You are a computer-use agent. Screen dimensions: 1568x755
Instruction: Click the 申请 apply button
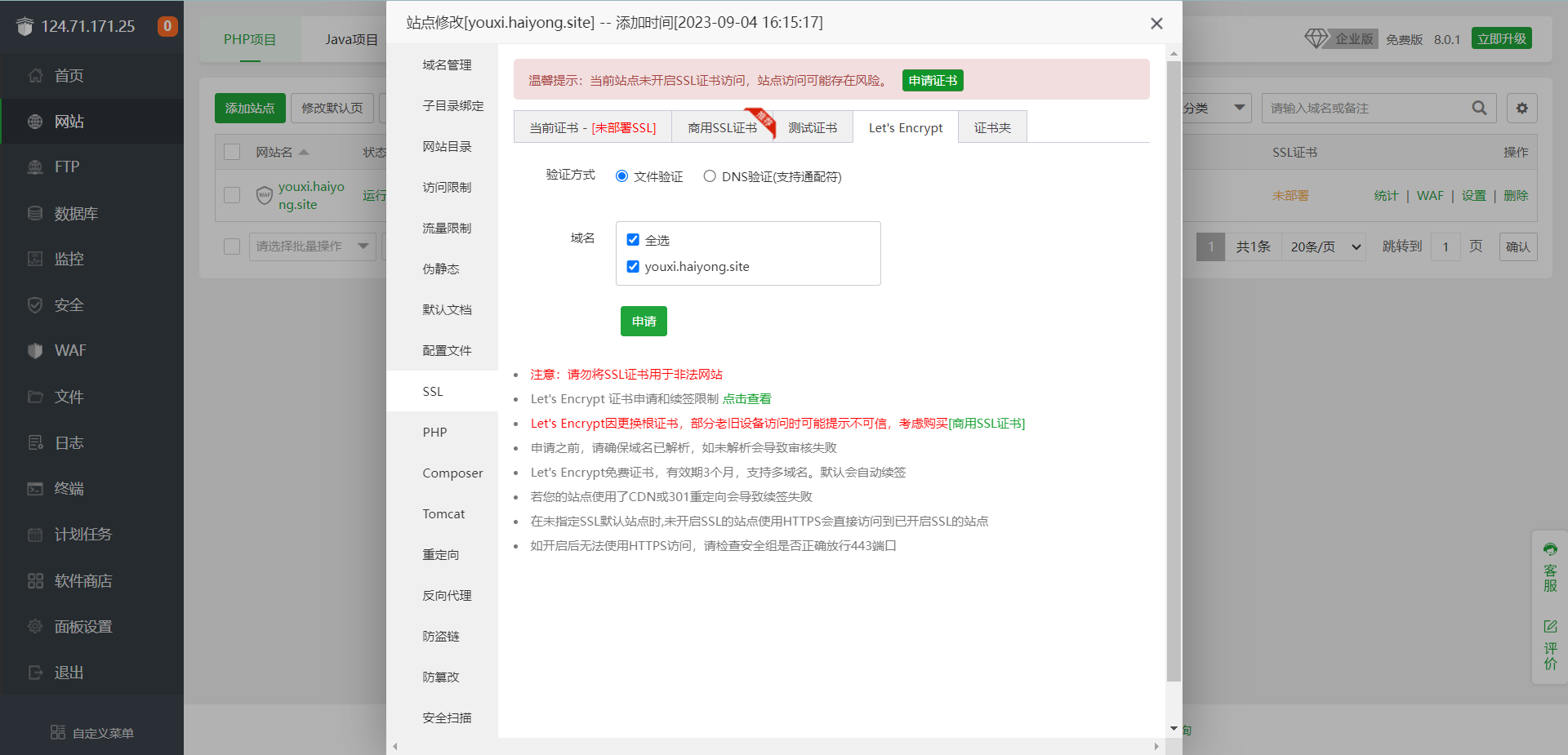point(644,321)
